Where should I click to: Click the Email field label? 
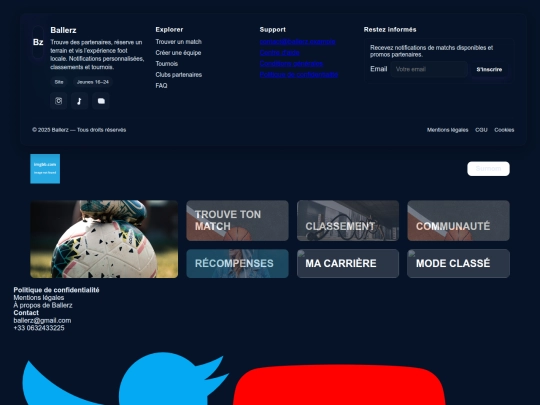coord(378,69)
